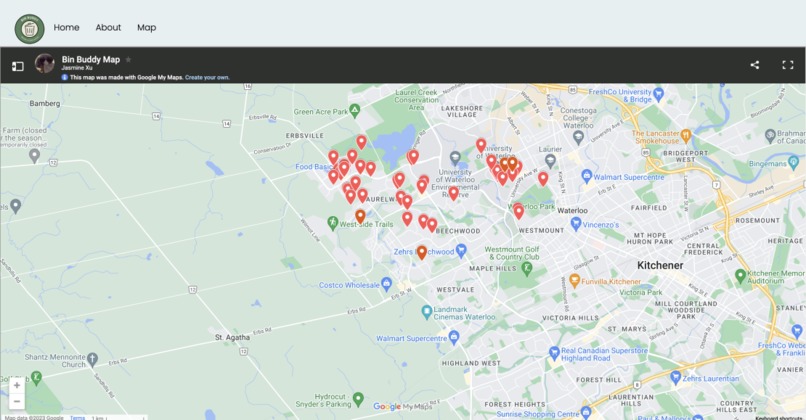Zoom out with the minus button

point(17,401)
